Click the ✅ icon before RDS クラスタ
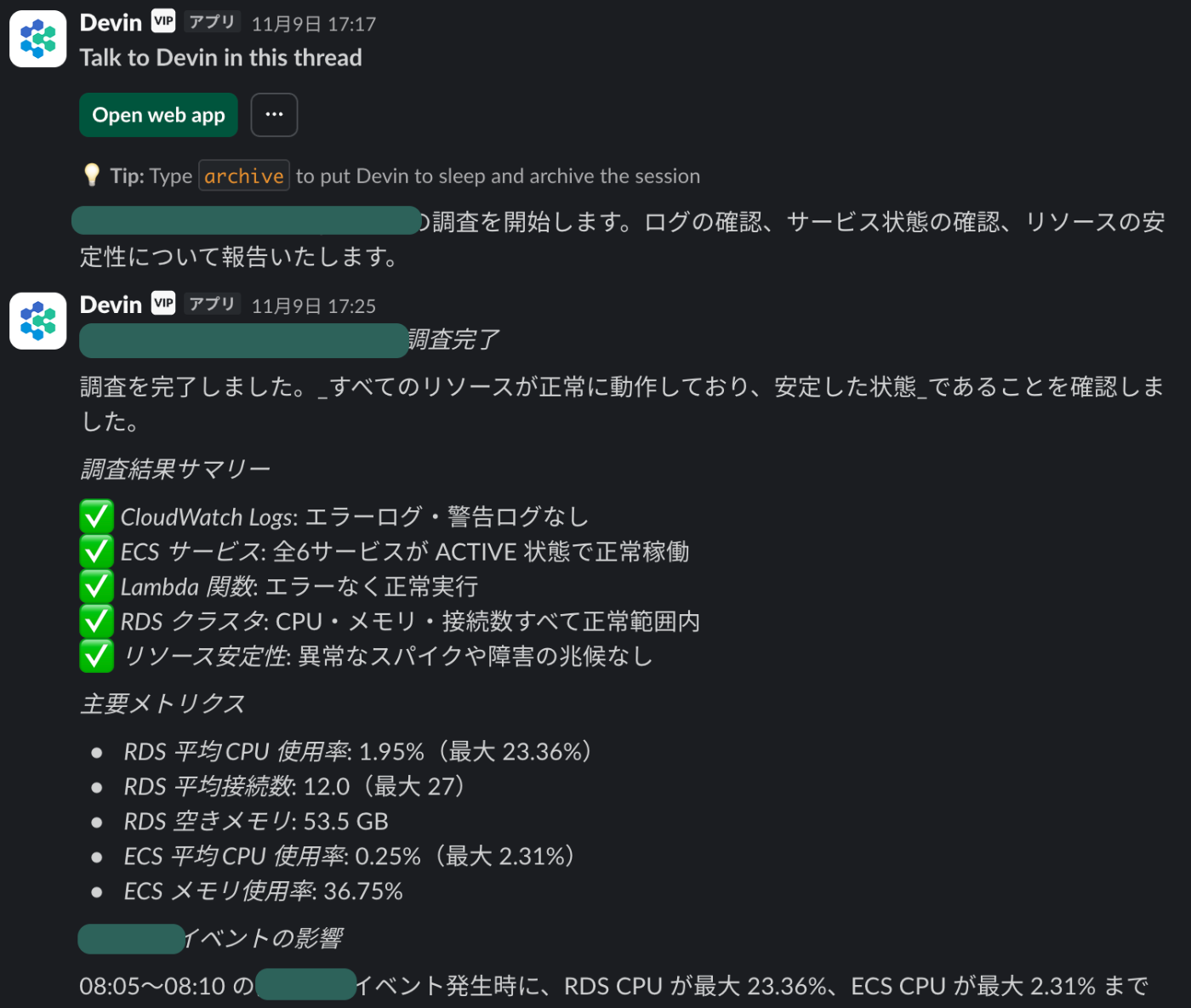This screenshot has height=1008, width=1191. coord(96,621)
